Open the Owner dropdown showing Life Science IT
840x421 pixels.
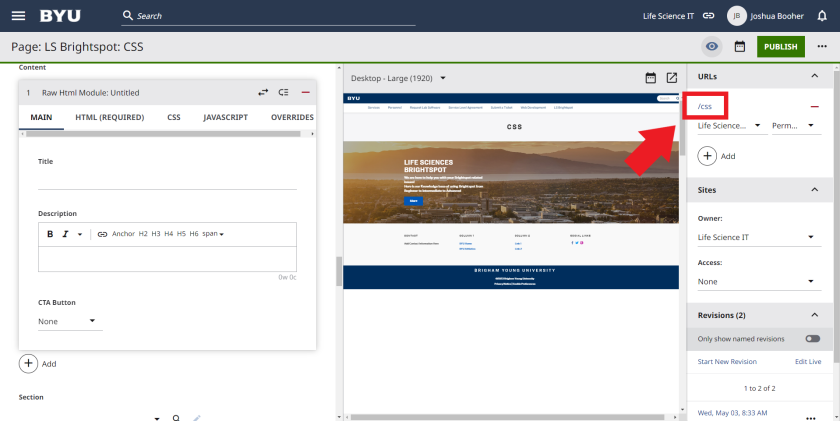[x=759, y=237]
